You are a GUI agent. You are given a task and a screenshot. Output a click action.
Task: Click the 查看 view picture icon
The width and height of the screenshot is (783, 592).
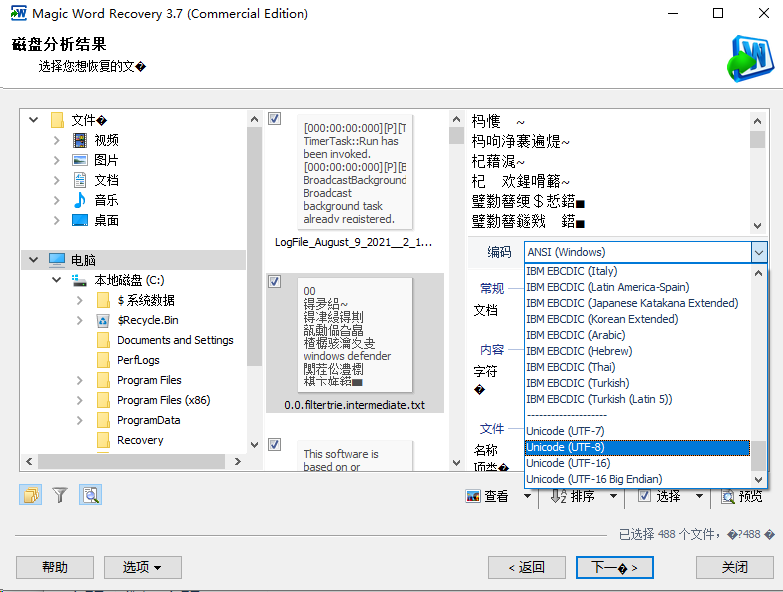point(473,496)
